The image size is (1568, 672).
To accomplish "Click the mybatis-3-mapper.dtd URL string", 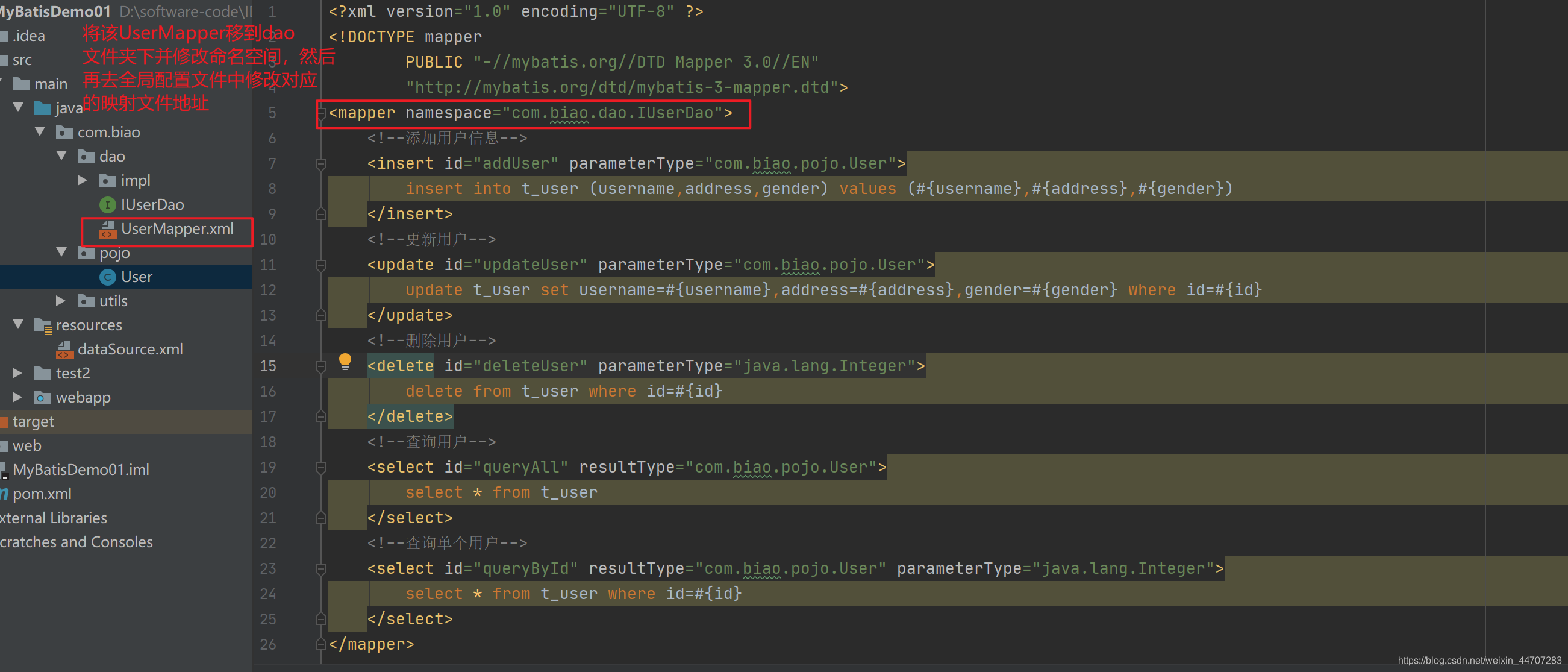I will coord(622,88).
